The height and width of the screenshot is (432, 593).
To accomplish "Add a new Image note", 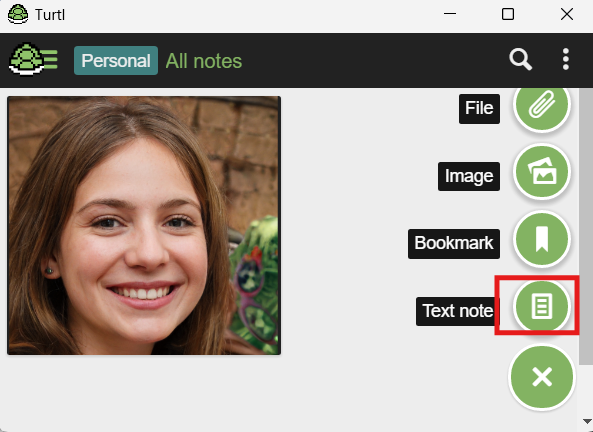I will click(542, 172).
